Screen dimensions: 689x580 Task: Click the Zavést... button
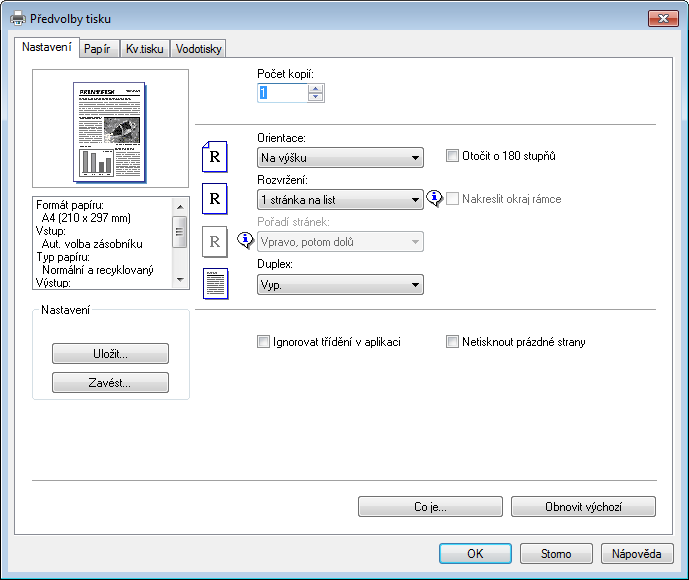[110, 383]
